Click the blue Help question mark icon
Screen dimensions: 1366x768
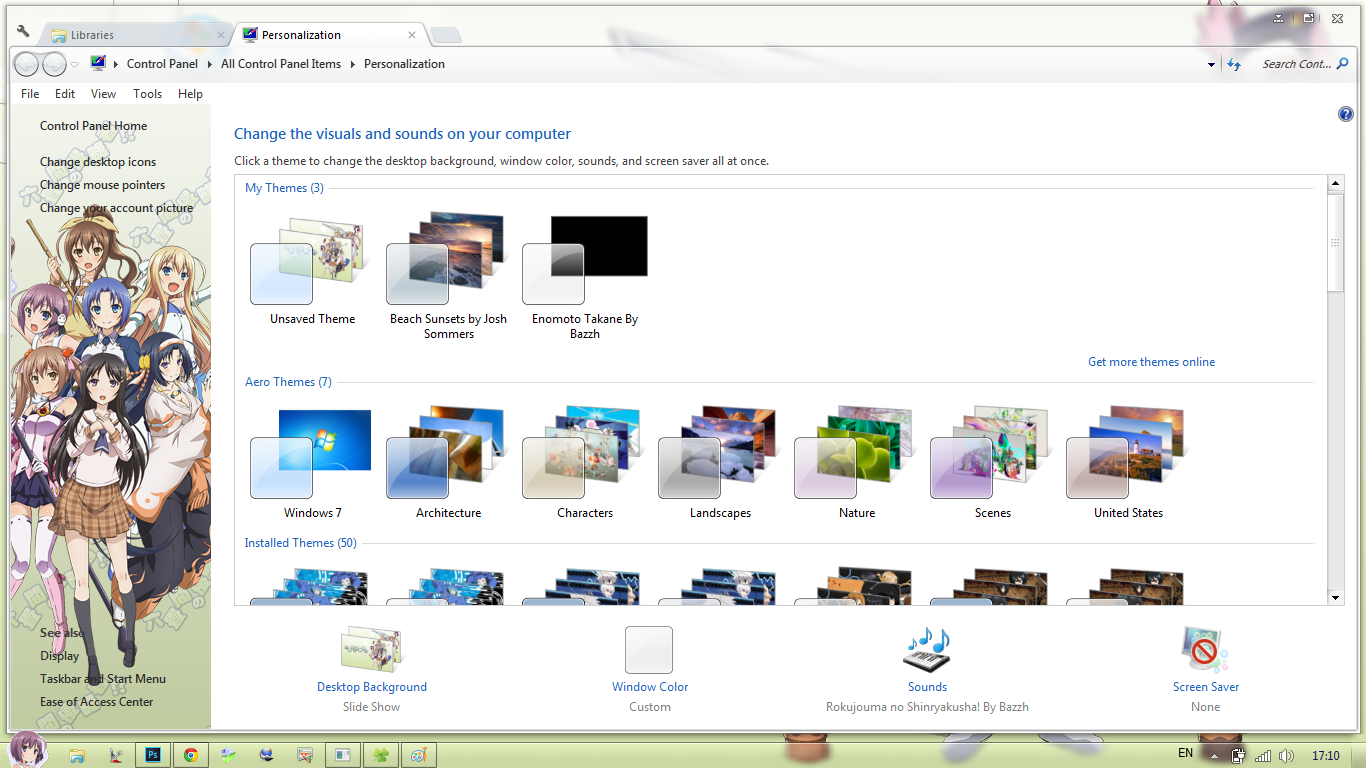pyautogui.click(x=1345, y=114)
